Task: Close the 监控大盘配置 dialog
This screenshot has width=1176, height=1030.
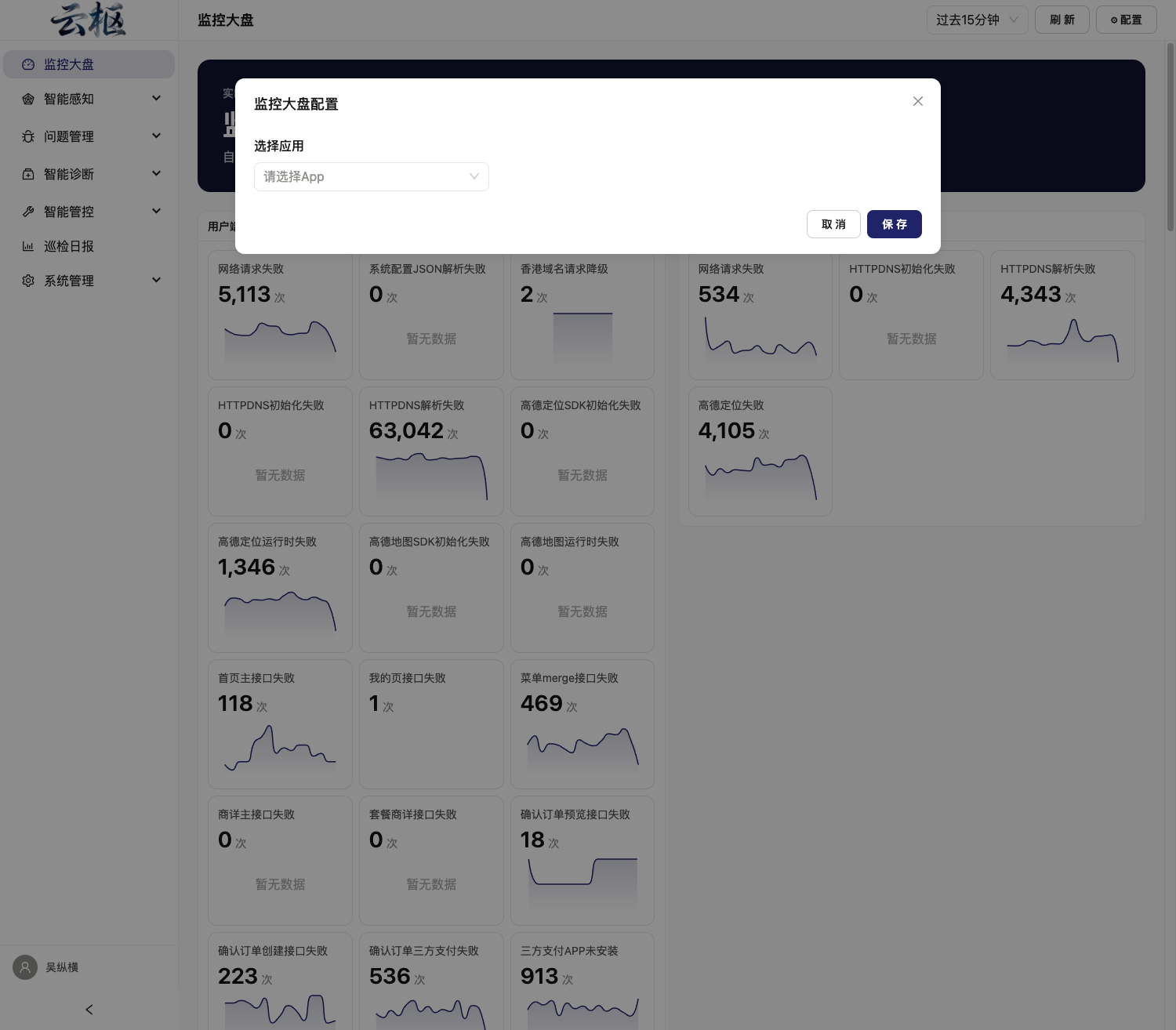Action: [x=918, y=101]
